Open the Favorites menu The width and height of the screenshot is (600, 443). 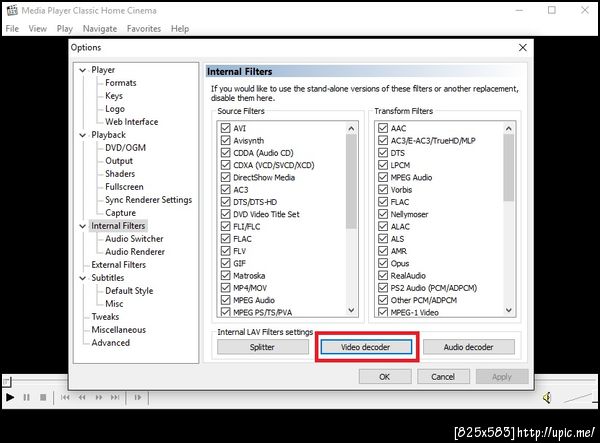click(144, 29)
